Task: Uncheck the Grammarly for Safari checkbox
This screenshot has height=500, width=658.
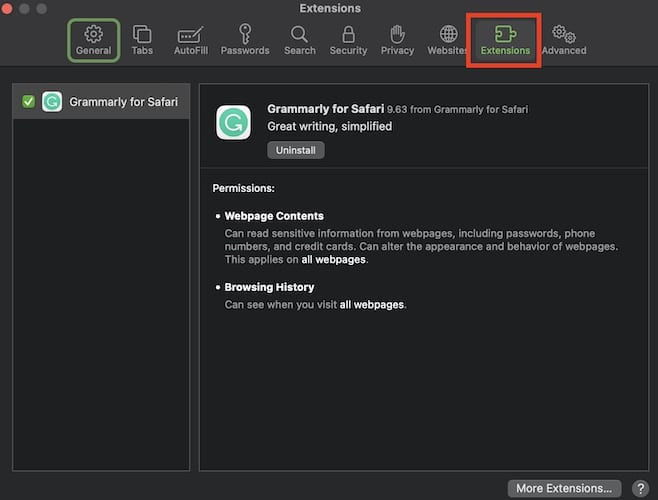Action: pos(28,101)
